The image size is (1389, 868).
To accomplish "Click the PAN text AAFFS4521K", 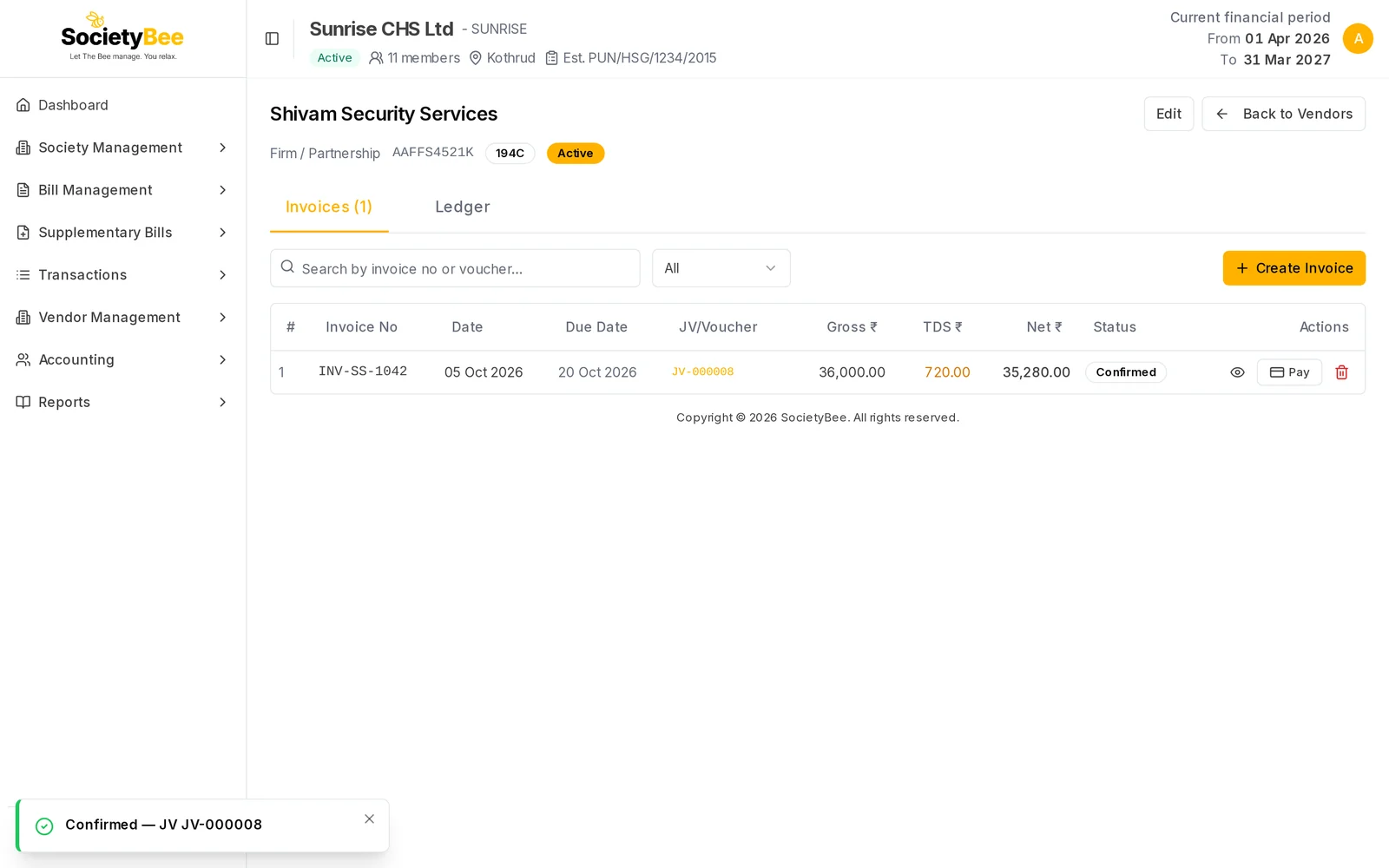I will (x=433, y=152).
